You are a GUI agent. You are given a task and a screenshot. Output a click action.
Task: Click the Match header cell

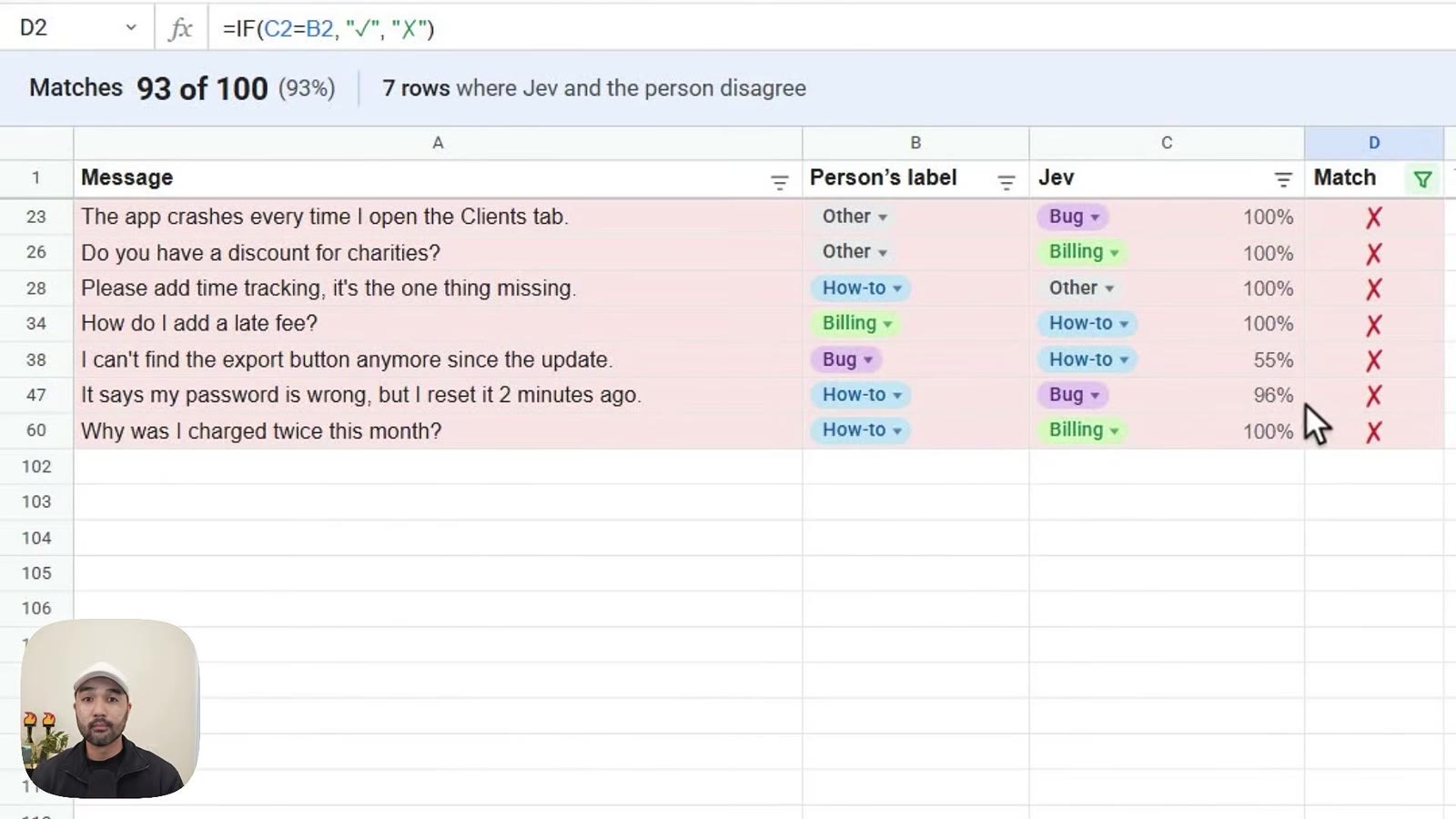(1374, 178)
